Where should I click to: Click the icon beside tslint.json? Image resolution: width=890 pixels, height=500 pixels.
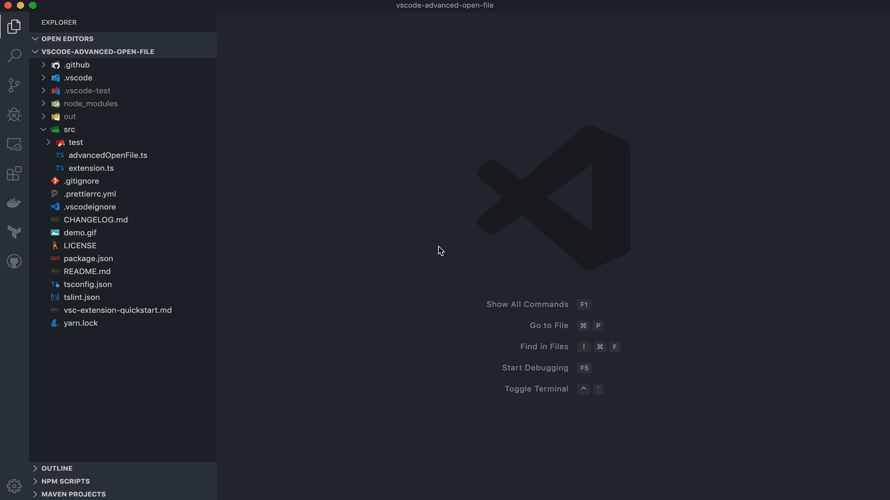[x=55, y=297]
